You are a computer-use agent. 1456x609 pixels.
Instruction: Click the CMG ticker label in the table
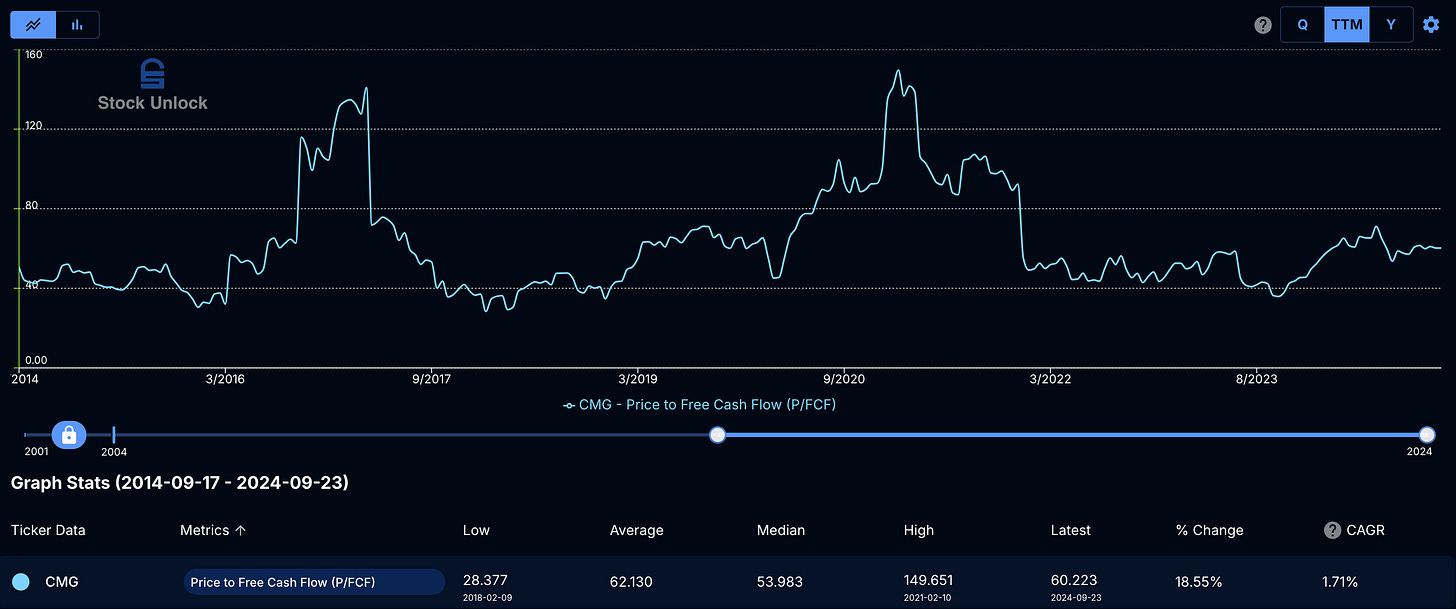click(x=61, y=582)
